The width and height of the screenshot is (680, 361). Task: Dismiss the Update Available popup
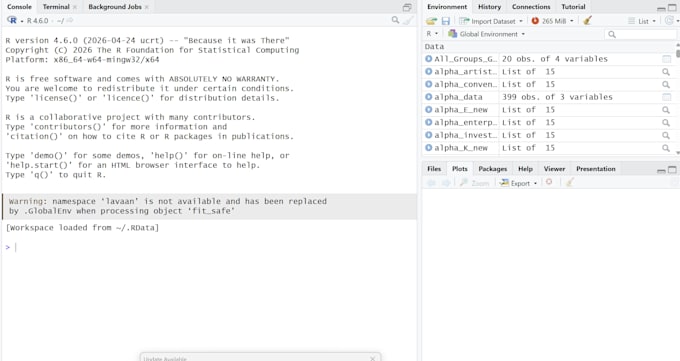(373, 358)
